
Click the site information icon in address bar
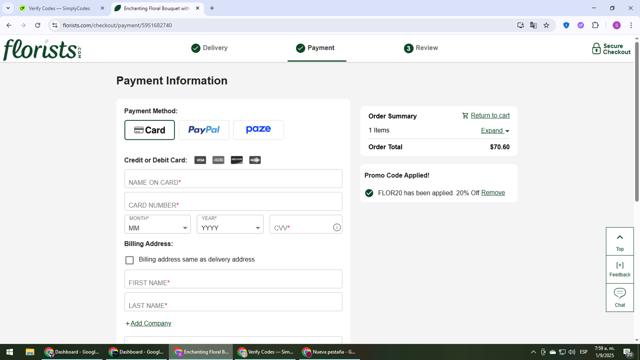click(x=55, y=25)
